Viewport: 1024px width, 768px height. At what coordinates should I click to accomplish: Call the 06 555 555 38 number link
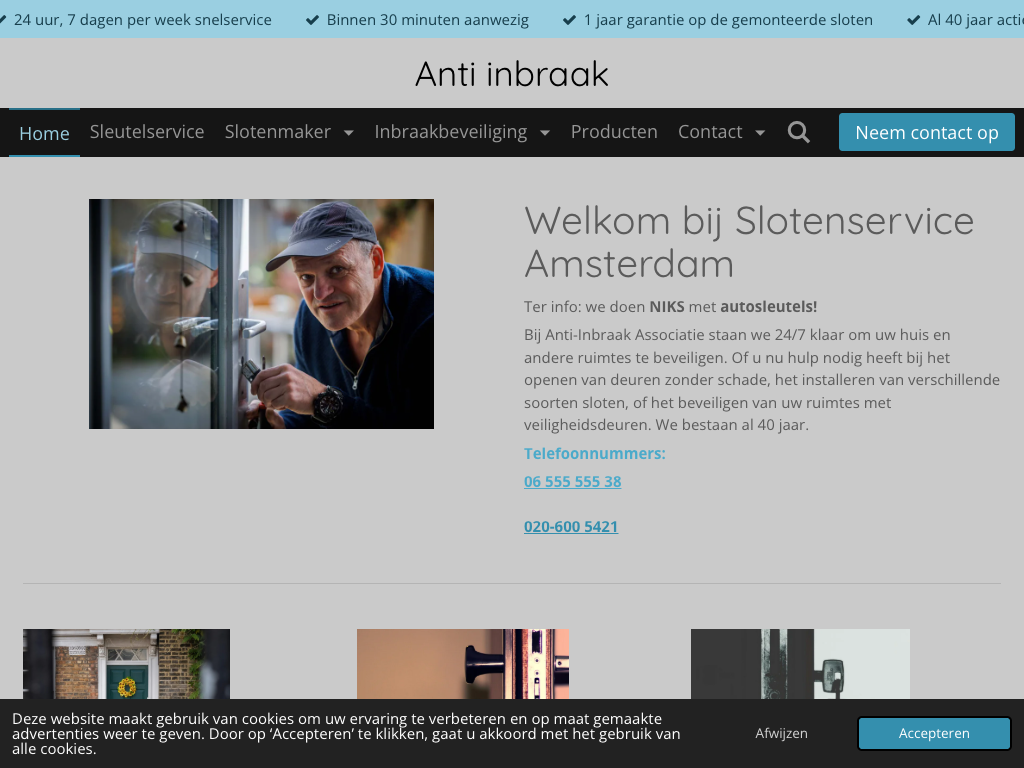[572, 481]
